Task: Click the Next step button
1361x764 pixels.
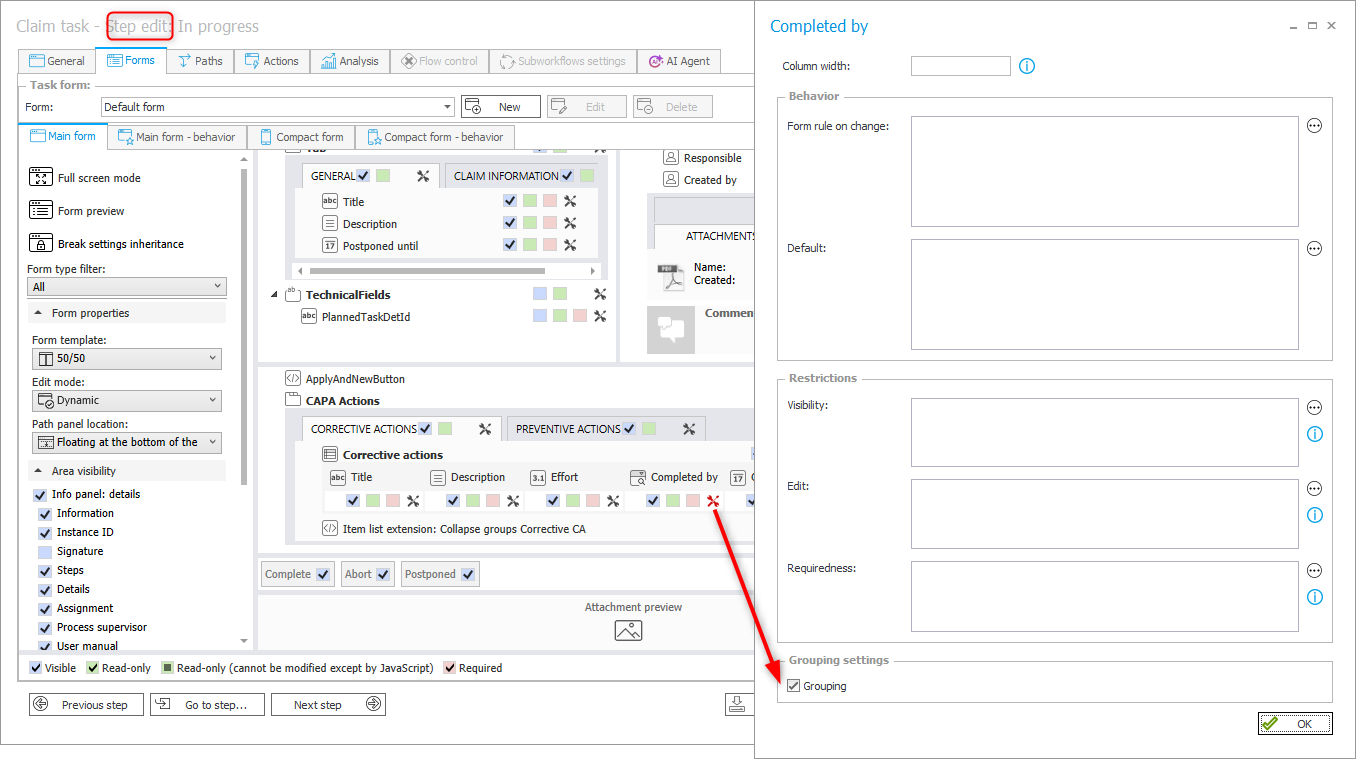Action: pos(328,705)
